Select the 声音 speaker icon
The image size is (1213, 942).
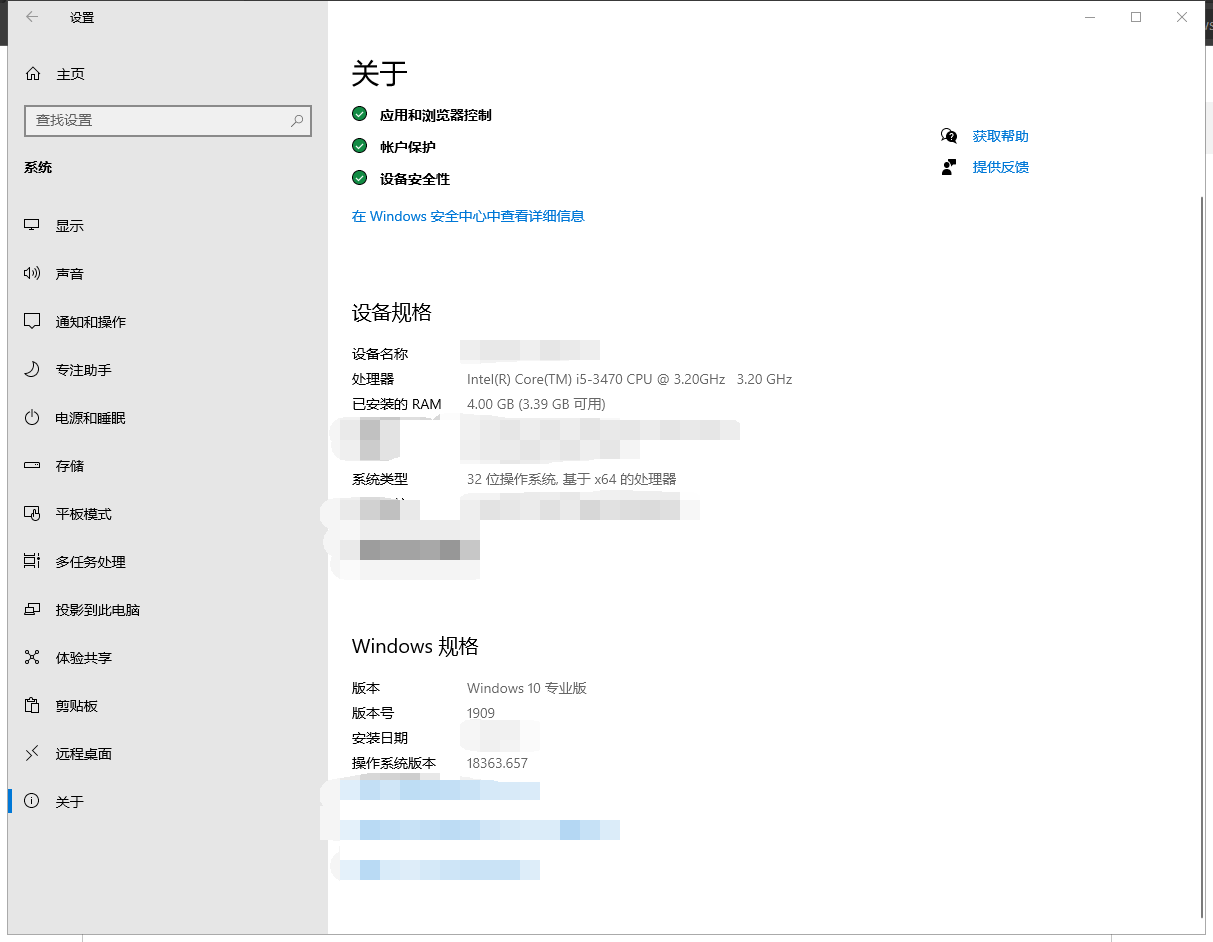32,274
